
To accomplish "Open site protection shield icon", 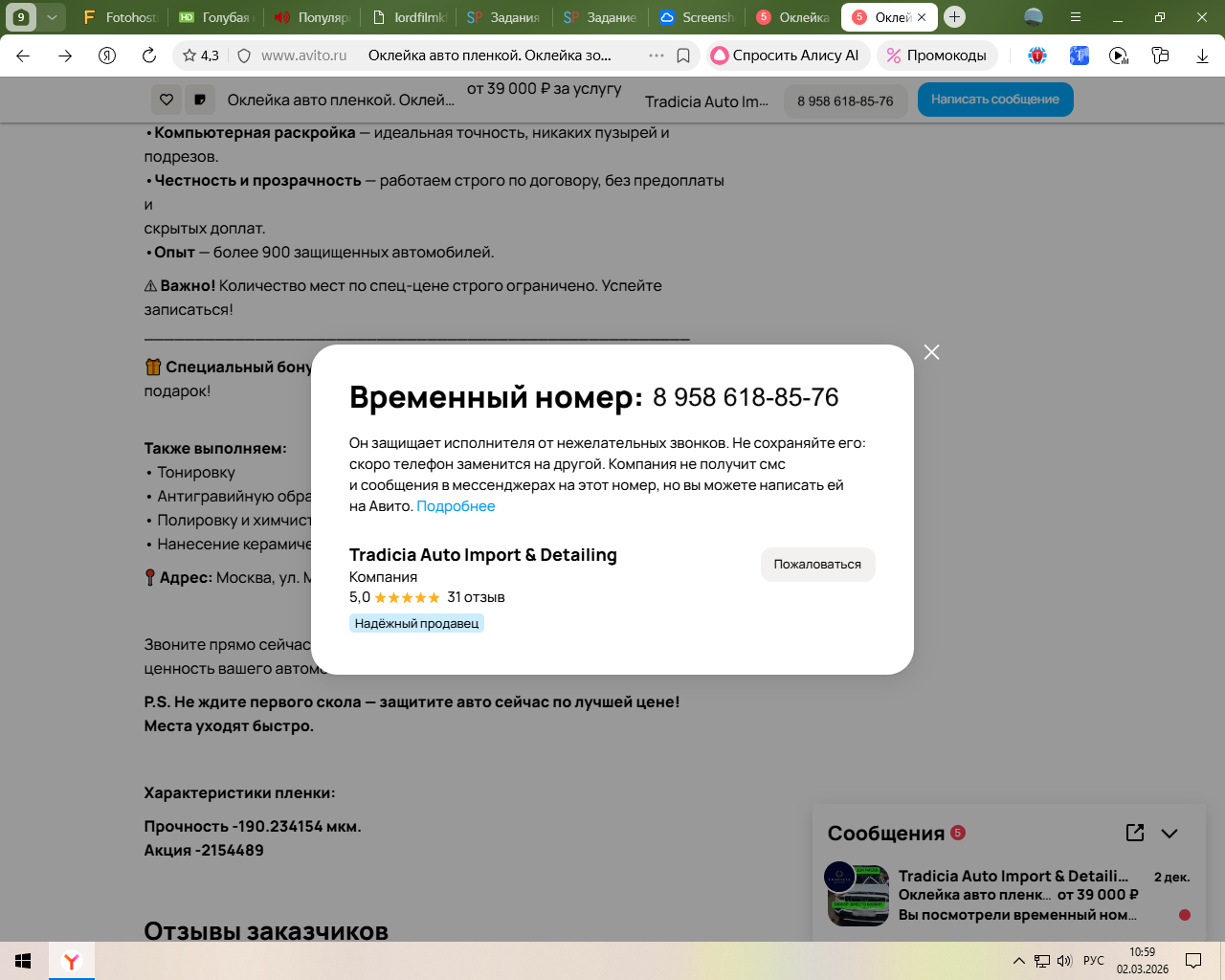I will pos(244,56).
